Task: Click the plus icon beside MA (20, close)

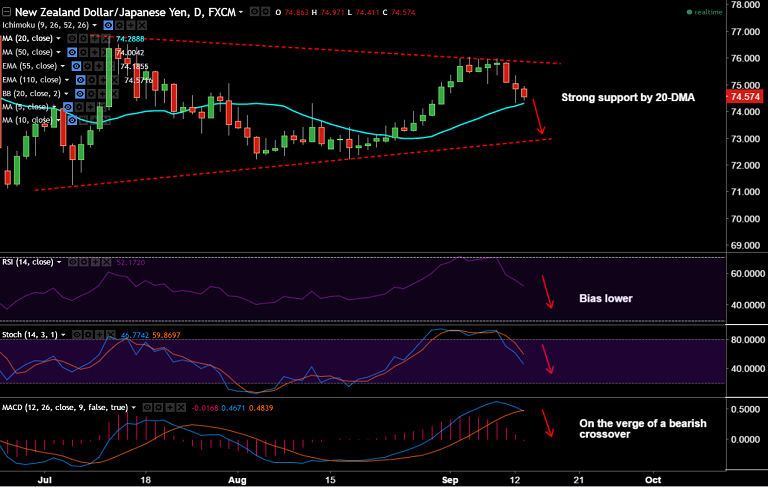Action: [x=95, y=39]
